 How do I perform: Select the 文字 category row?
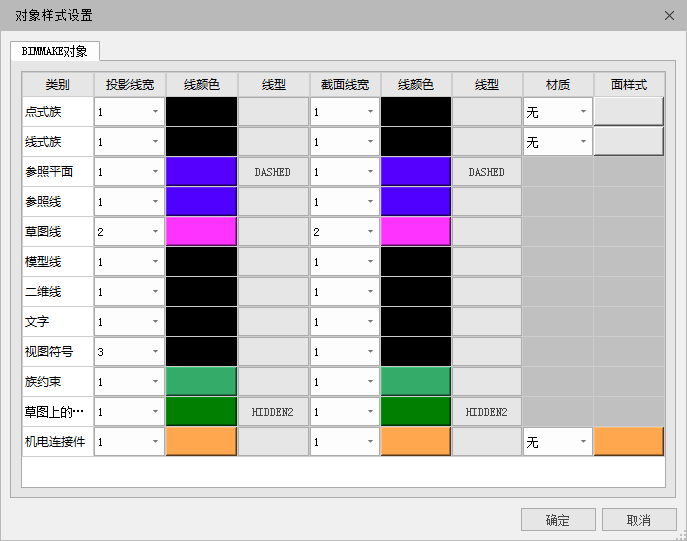(57, 322)
